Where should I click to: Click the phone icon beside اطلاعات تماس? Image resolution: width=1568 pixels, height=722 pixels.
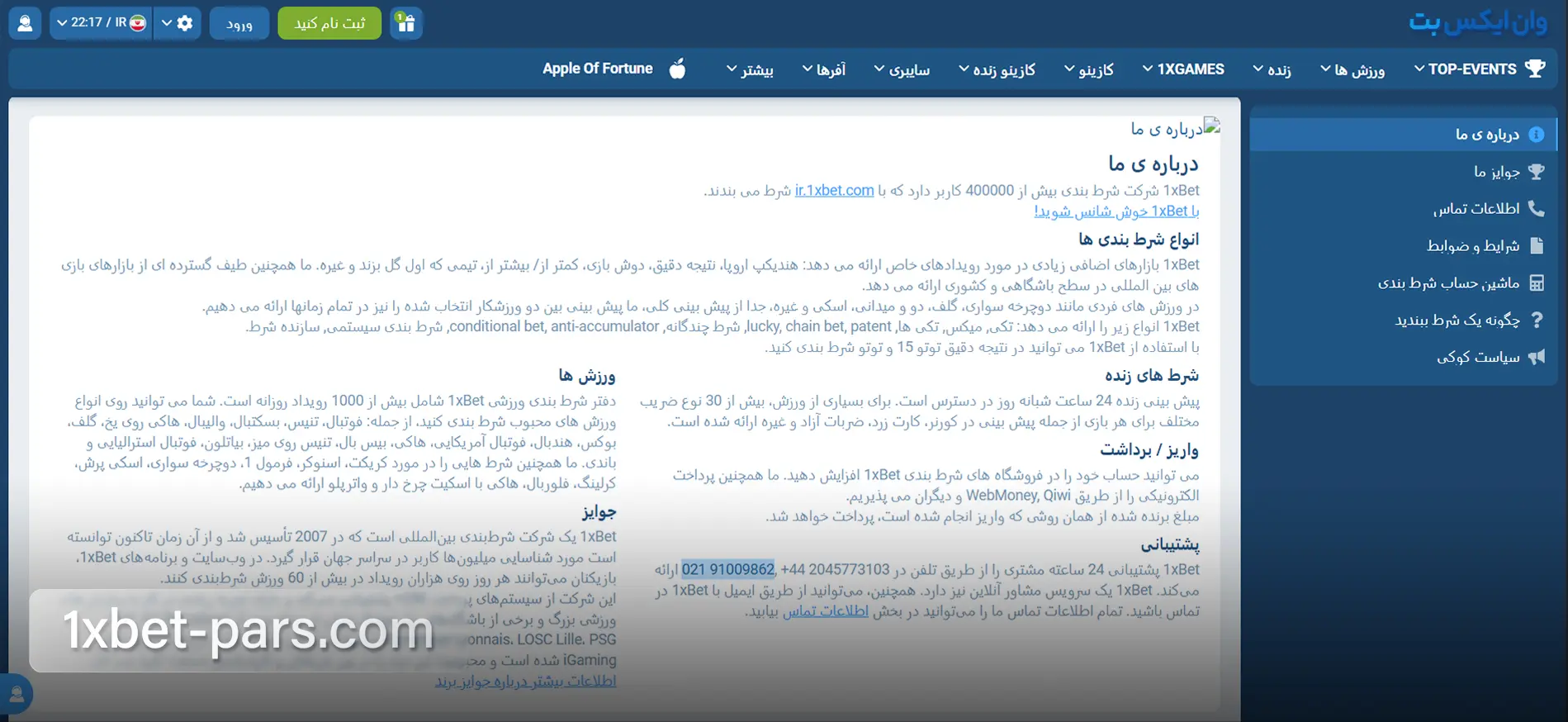pos(1536,208)
